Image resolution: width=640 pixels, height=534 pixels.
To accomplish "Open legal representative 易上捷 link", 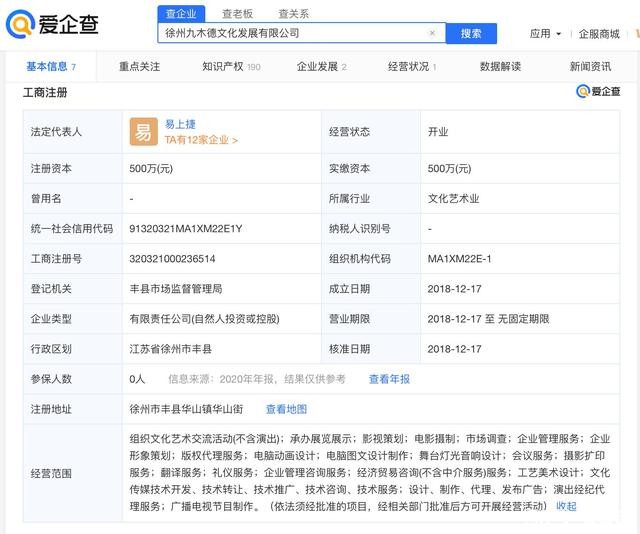I will click(180, 124).
